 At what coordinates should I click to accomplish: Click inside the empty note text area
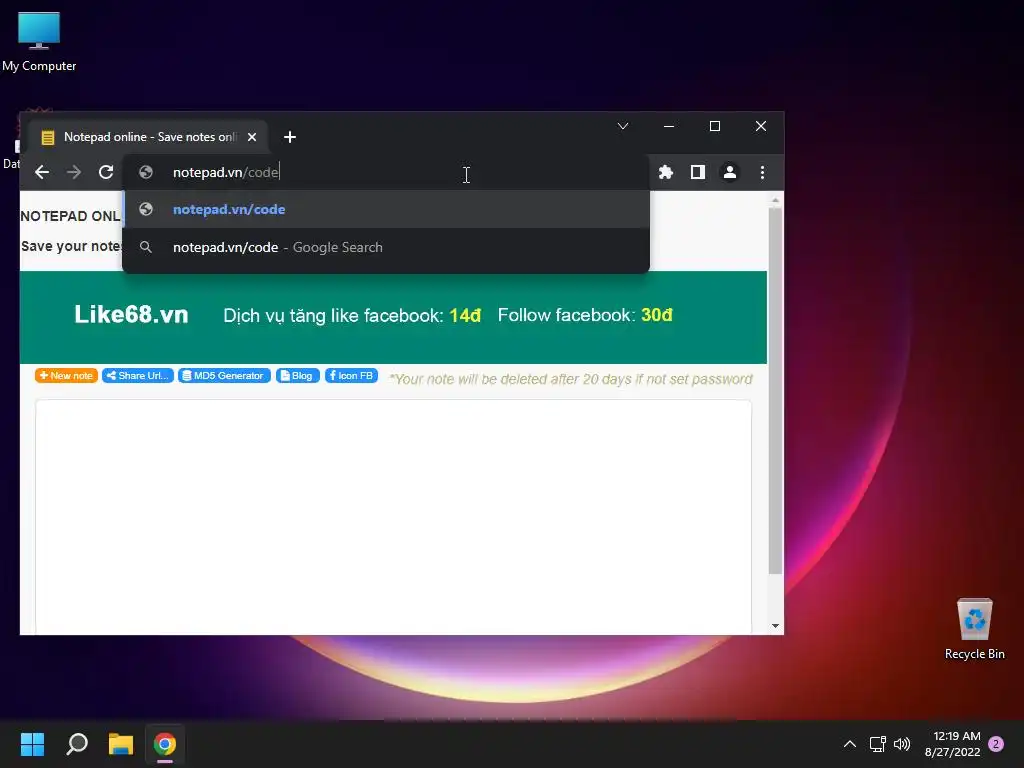pos(393,517)
